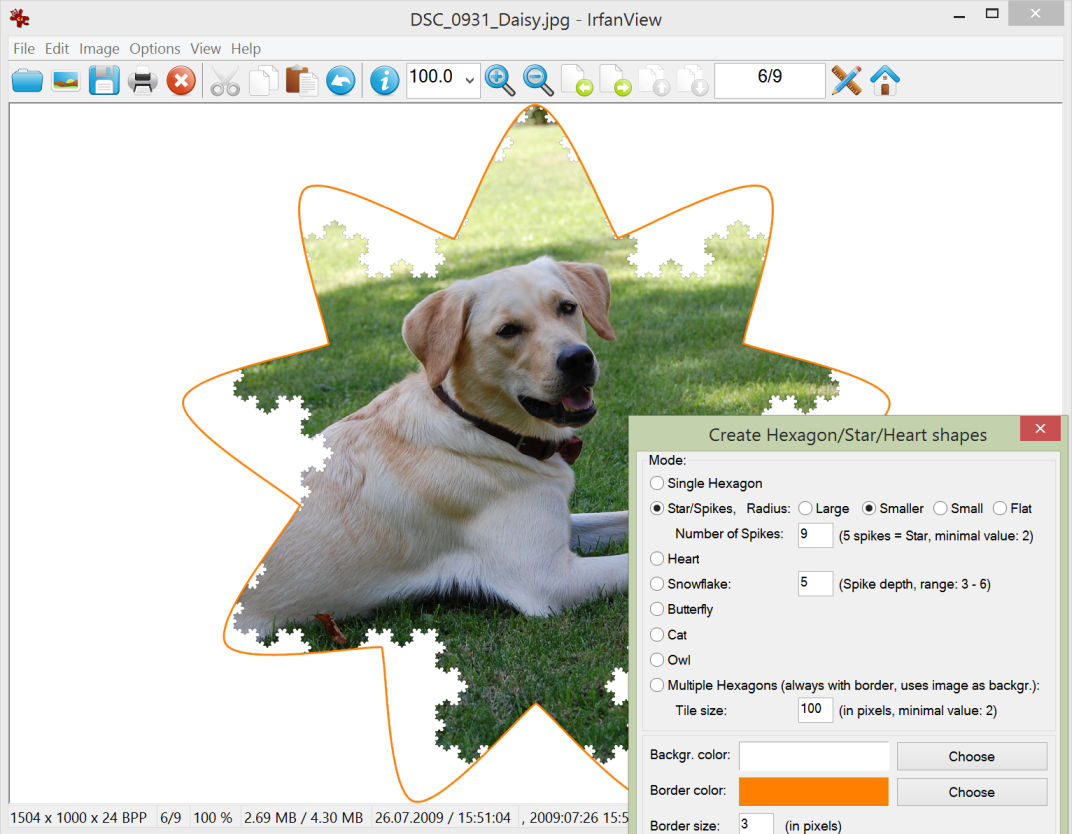
Task: Select the Heart shape mode
Action: point(657,559)
